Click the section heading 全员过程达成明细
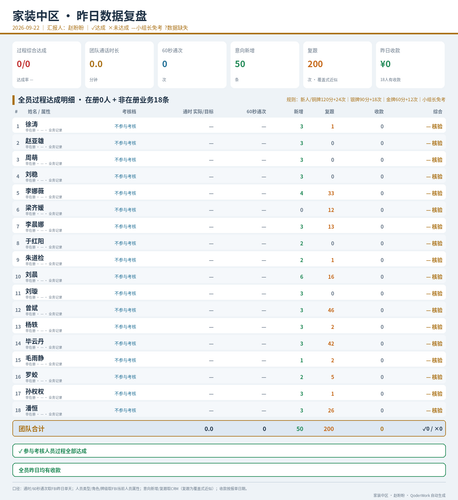Screen dimensions: 458x500 pos(46,100)
